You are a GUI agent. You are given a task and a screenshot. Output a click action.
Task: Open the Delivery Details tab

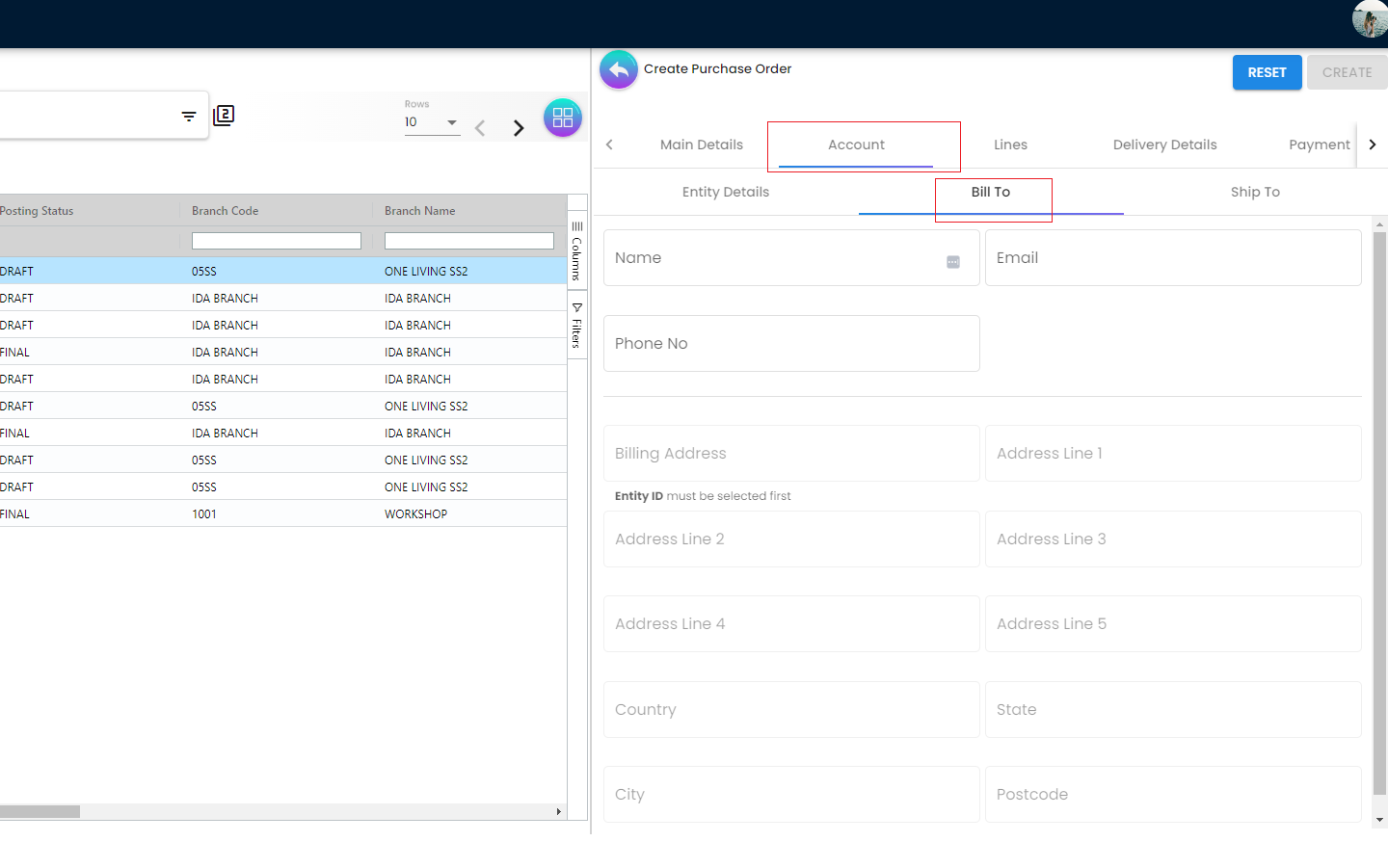pos(1164,145)
